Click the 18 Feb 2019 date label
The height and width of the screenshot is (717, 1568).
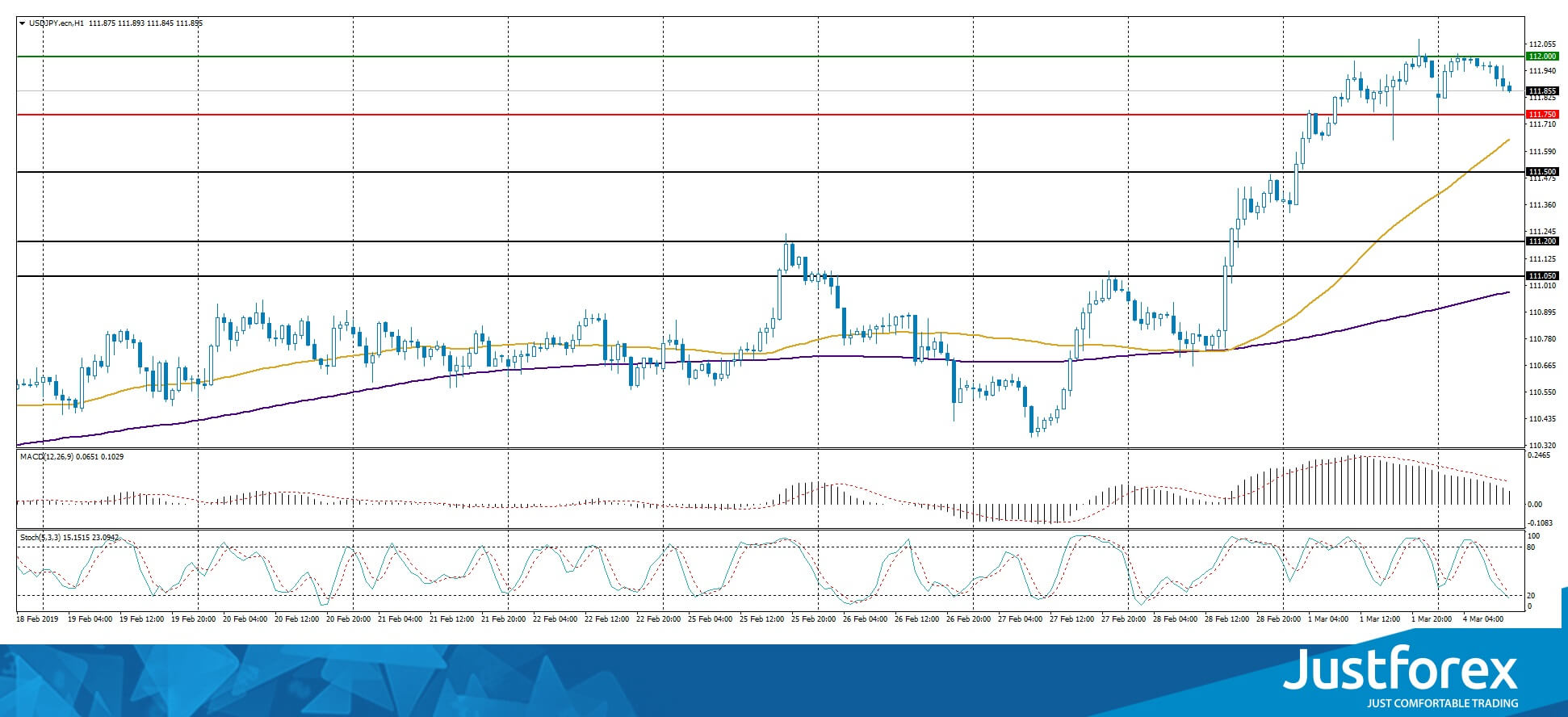click(x=37, y=619)
